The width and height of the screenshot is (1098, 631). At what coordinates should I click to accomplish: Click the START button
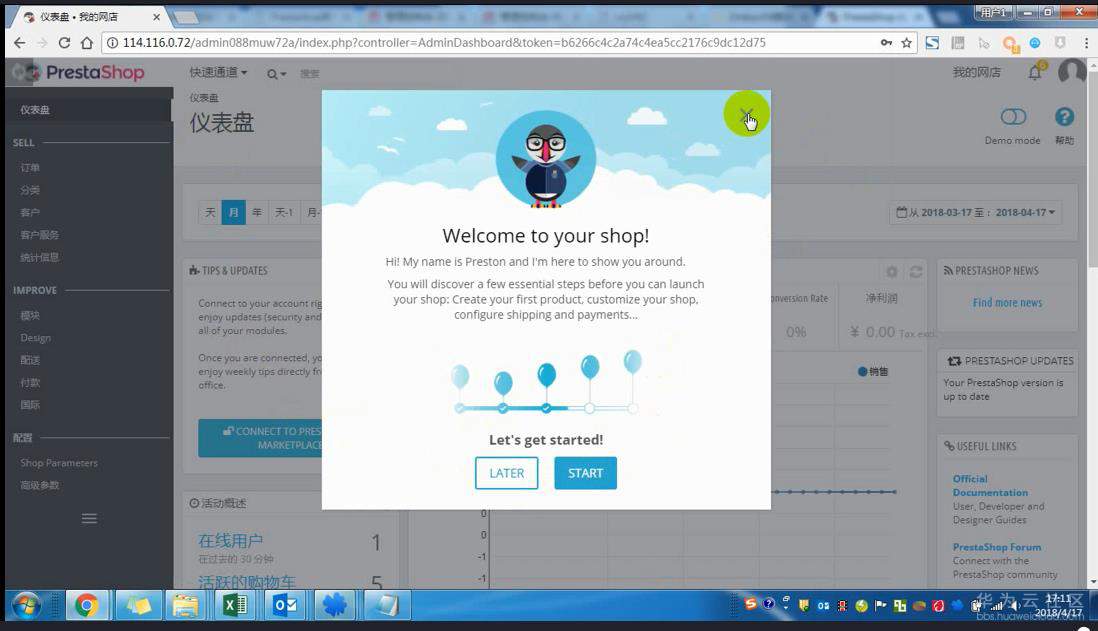tap(585, 473)
